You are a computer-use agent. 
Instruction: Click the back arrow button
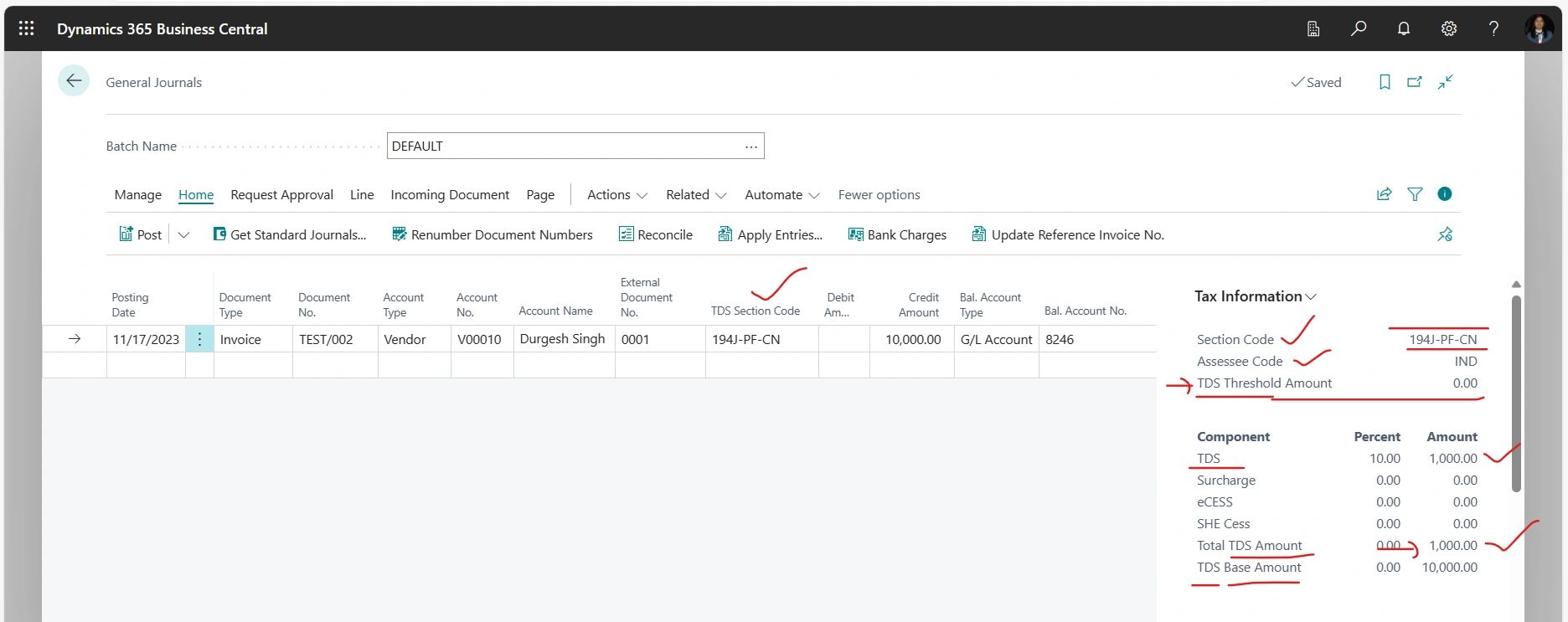pyautogui.click(x=74, y=81)
